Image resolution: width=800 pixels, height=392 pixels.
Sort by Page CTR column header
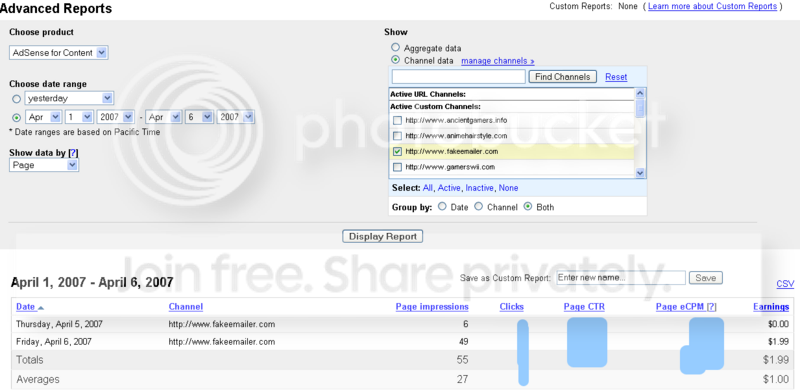click(584, 307)
